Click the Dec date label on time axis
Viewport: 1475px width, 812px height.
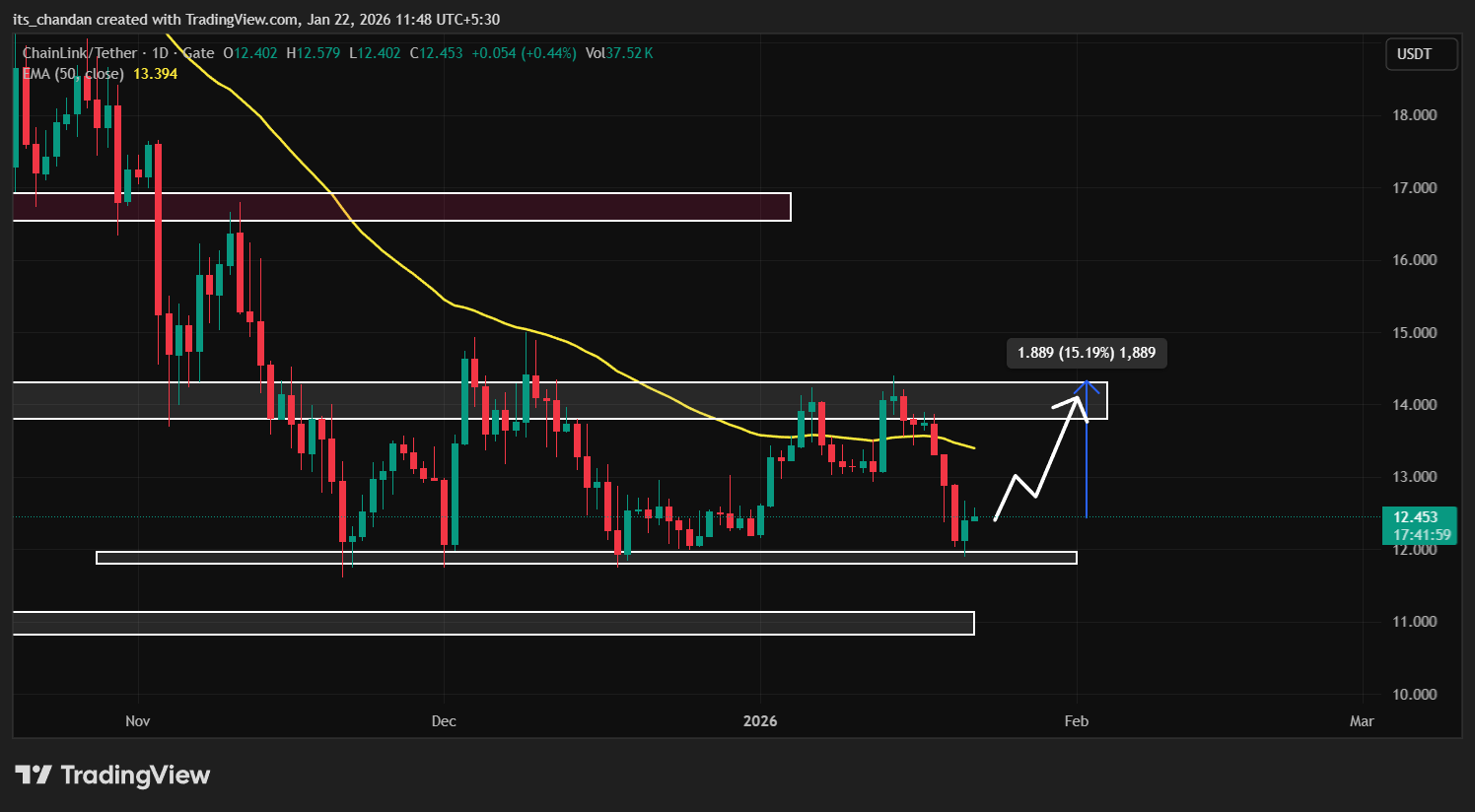pos(444,721)
